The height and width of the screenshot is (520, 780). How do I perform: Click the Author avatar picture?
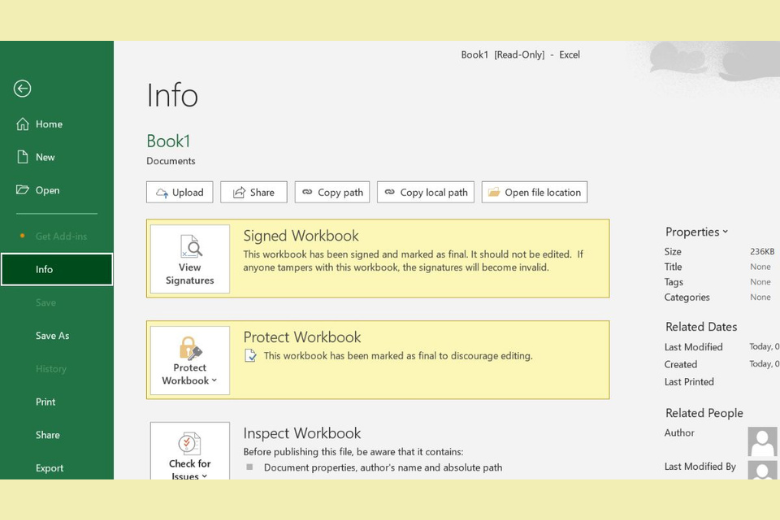click(x=762, y=441)
